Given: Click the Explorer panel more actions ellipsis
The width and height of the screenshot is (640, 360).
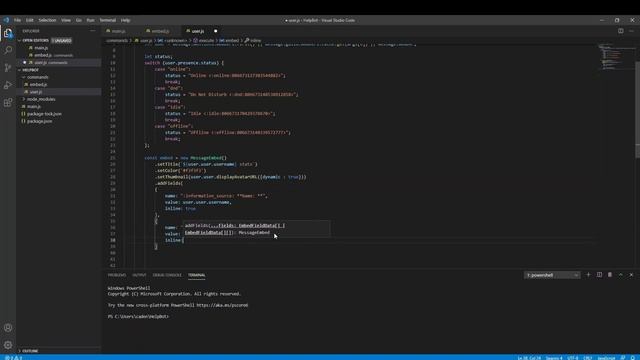Looking at the screenshot, I should point(93,31).
